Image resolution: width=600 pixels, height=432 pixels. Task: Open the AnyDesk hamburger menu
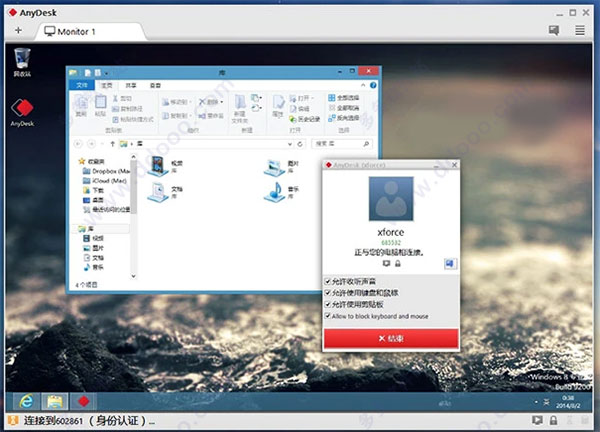click(580, 30)
